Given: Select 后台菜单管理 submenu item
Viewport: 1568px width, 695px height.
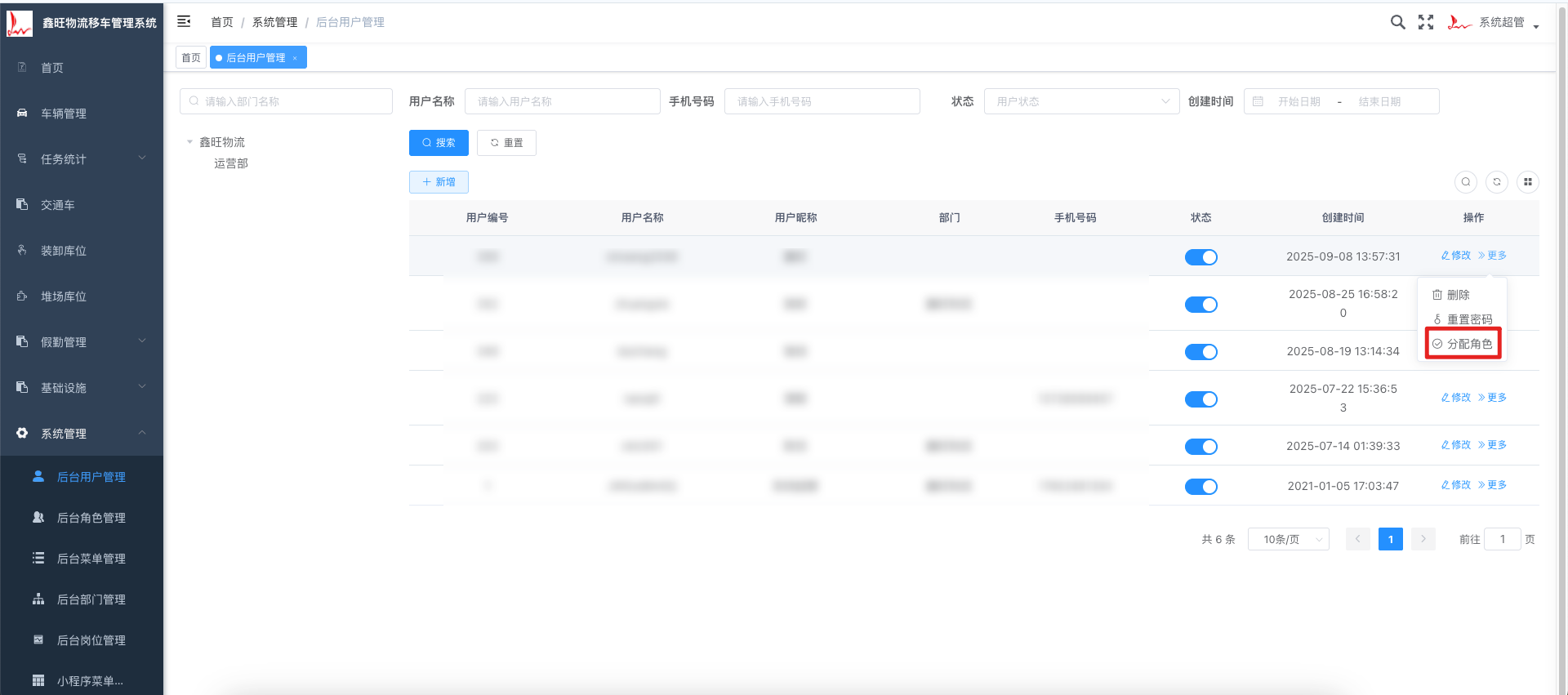Looking at the screenshot, I should tap(82, 559).
